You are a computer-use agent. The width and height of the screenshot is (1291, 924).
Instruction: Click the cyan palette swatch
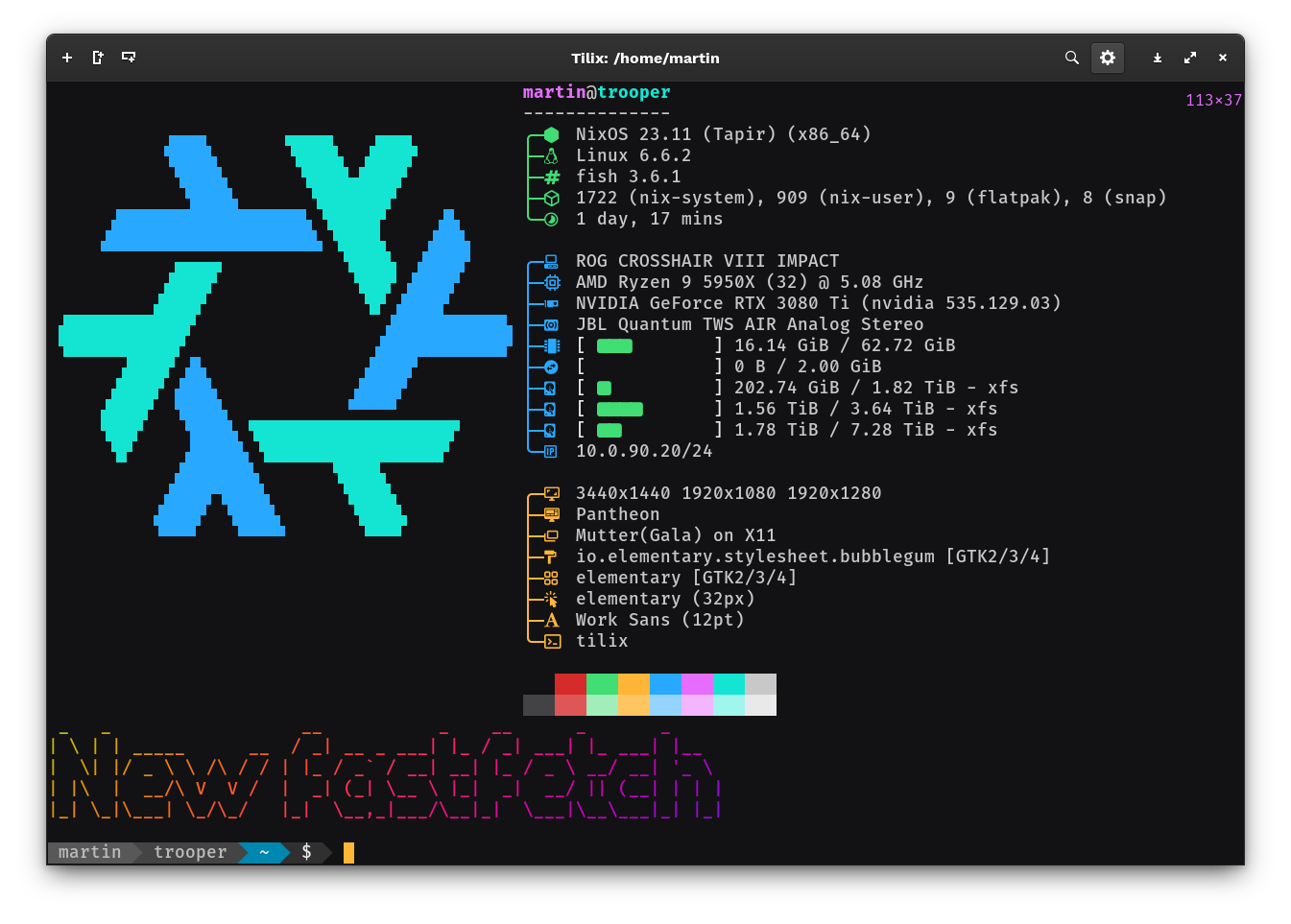[729, 684]
